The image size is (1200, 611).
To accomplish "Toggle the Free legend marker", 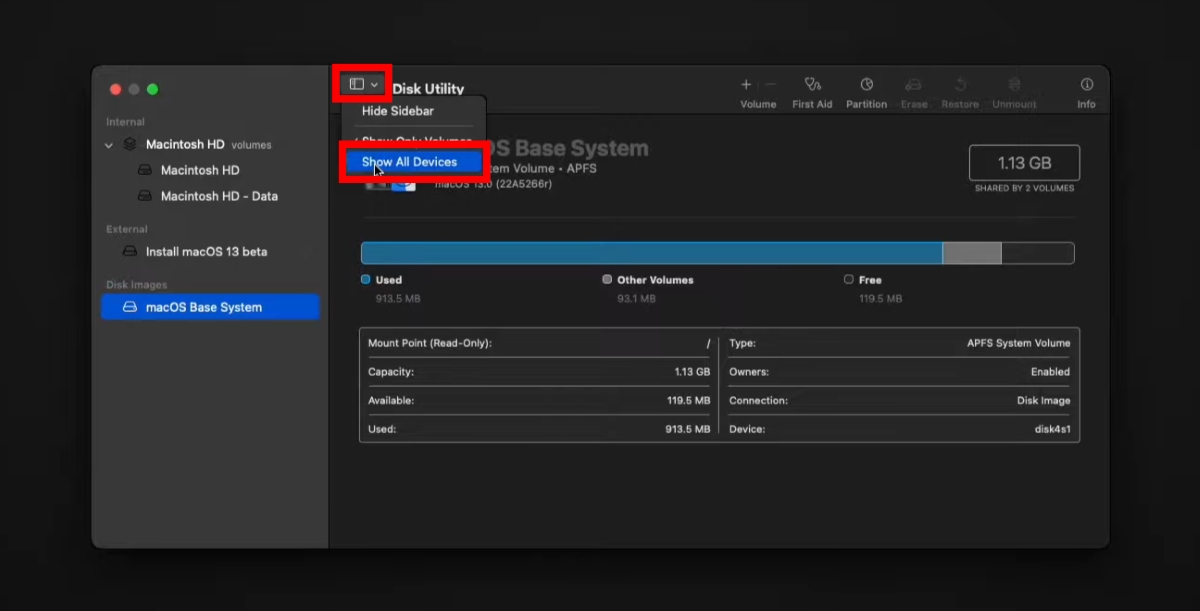I will [848, 280].
